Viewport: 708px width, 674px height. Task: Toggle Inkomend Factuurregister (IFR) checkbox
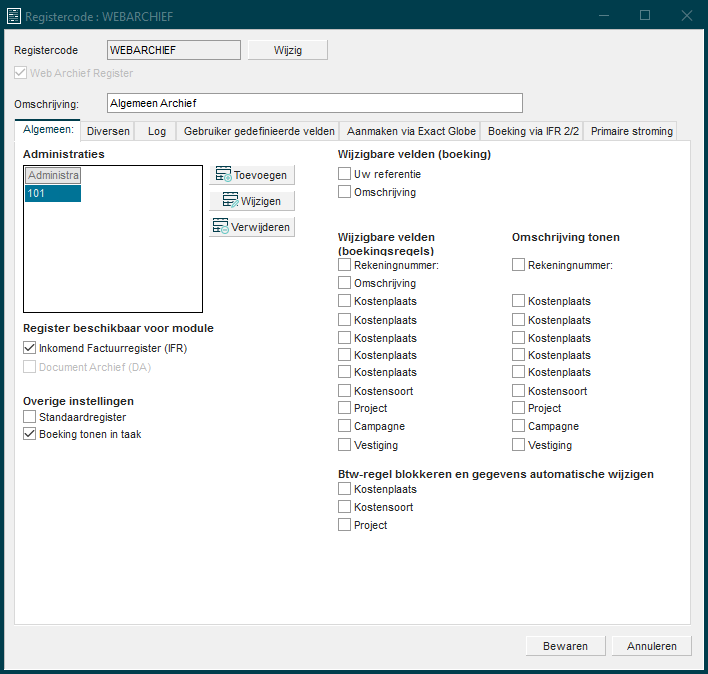click(x=30, y=348)
